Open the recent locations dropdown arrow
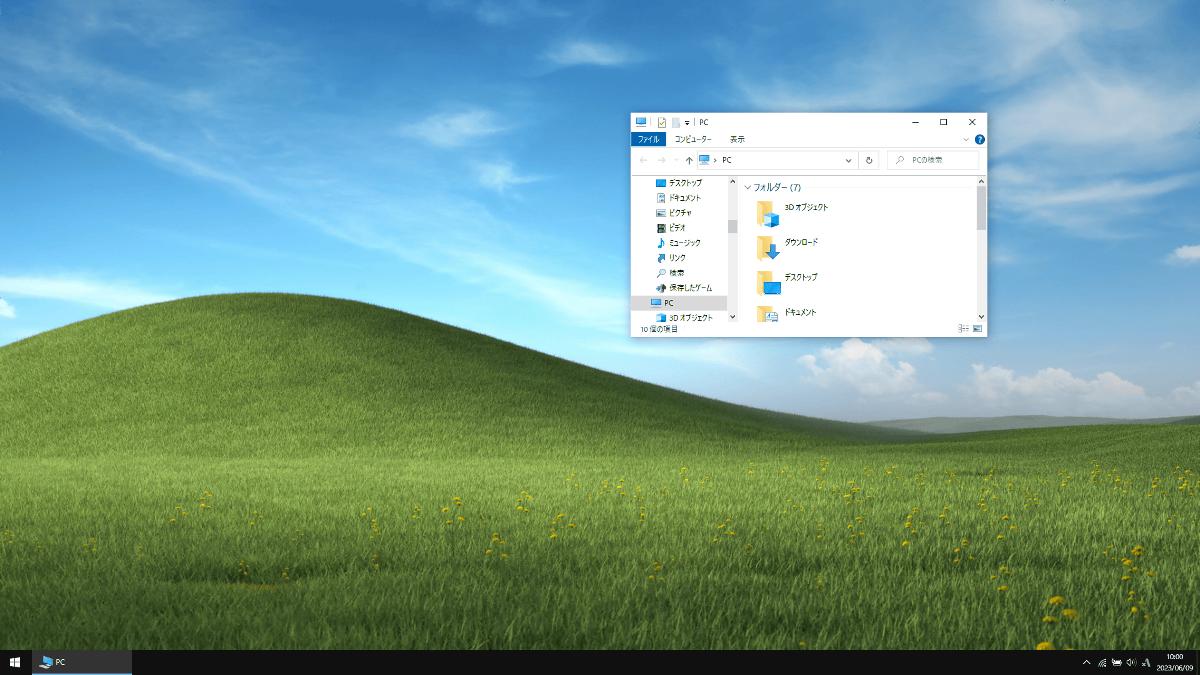 (676, 160)
